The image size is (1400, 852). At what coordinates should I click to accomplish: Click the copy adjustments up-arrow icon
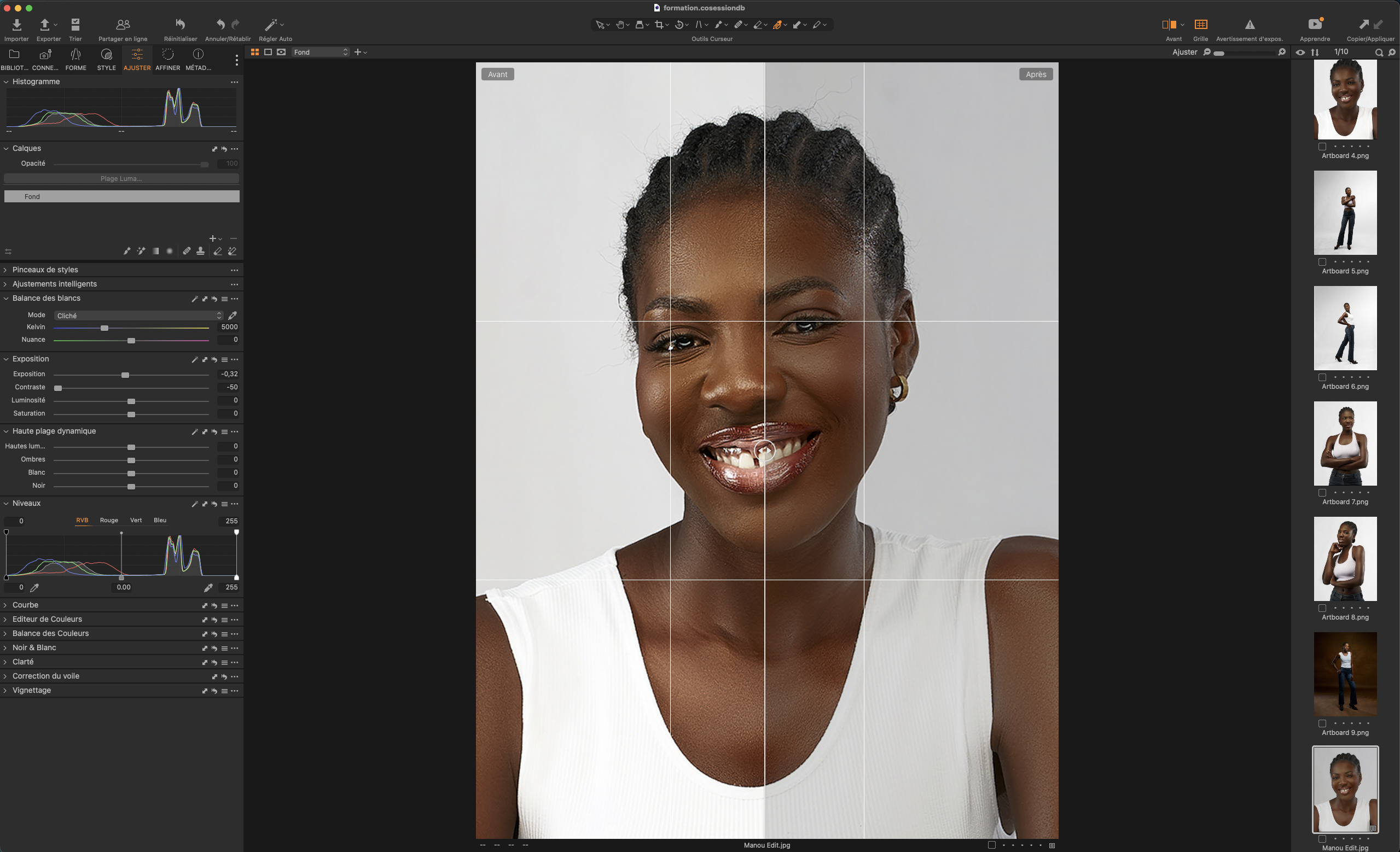coord(1364,24)
